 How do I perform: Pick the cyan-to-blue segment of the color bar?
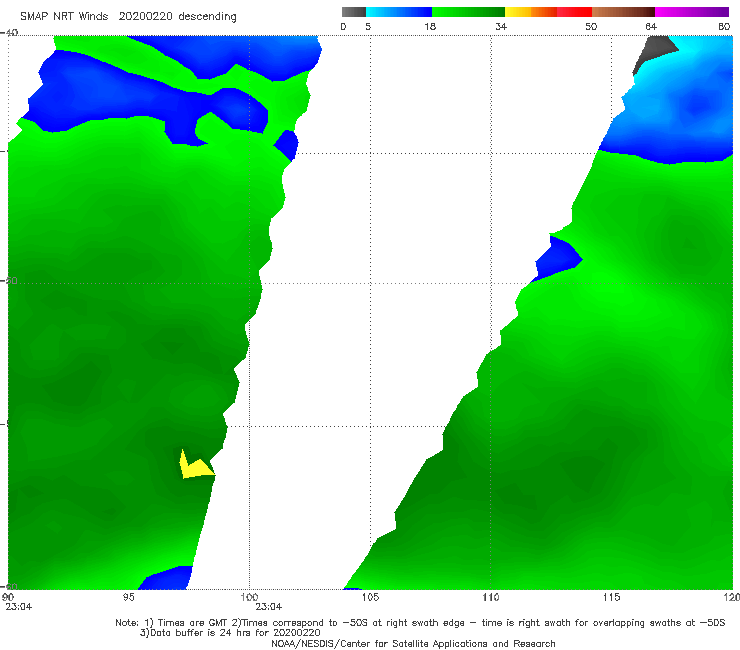point(399,12)
